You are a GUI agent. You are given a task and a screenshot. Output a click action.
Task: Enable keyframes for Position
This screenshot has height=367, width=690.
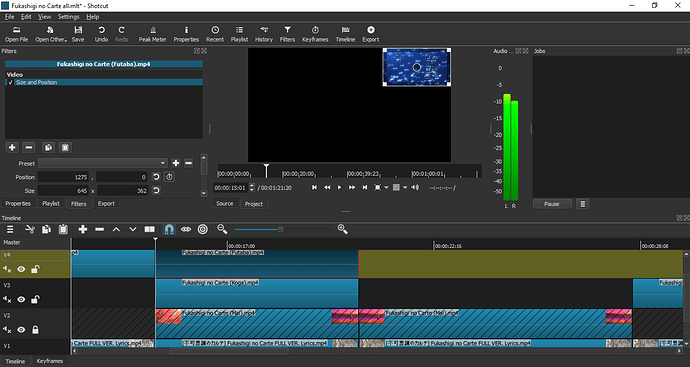pos(169,177)
